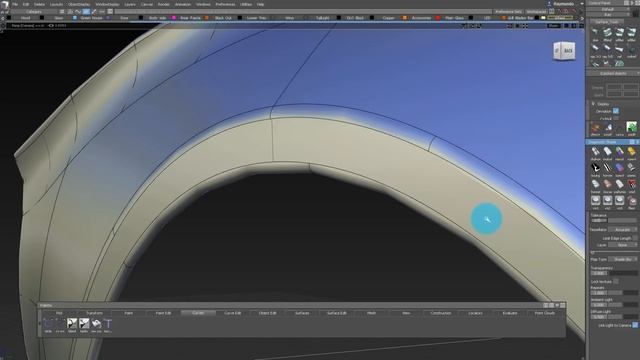Select the Hood layer button
The width and height of the screenshot is (640, 360).
click(26, 18)
